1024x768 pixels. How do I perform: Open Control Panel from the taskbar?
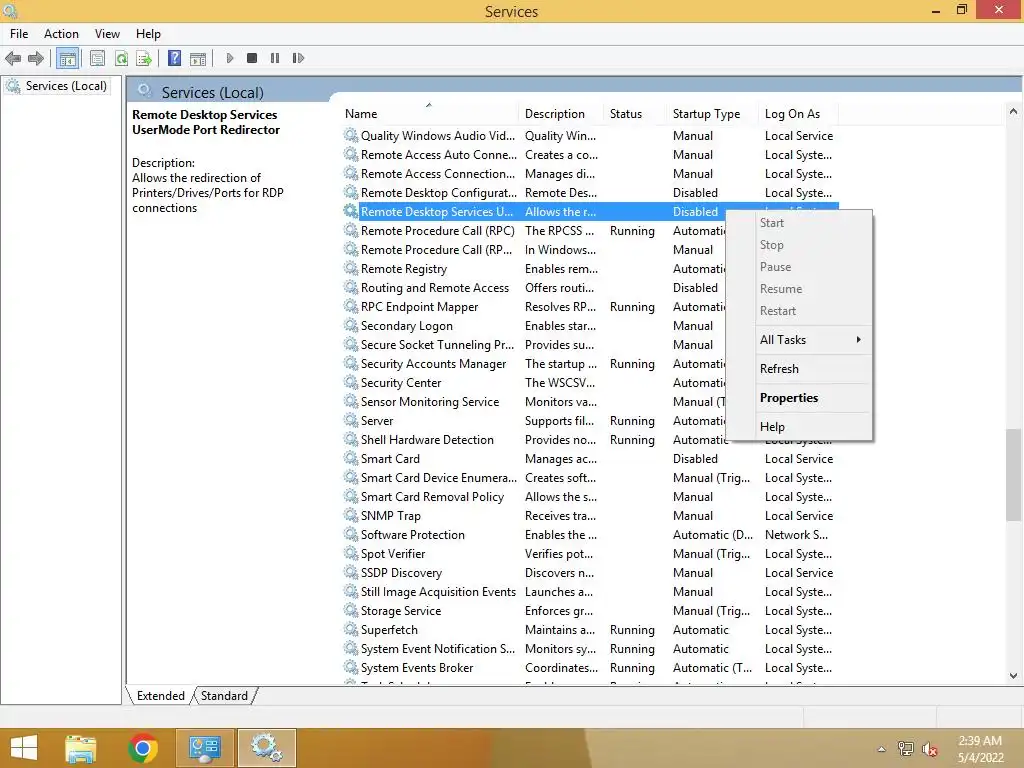click(x=204, y=748)
